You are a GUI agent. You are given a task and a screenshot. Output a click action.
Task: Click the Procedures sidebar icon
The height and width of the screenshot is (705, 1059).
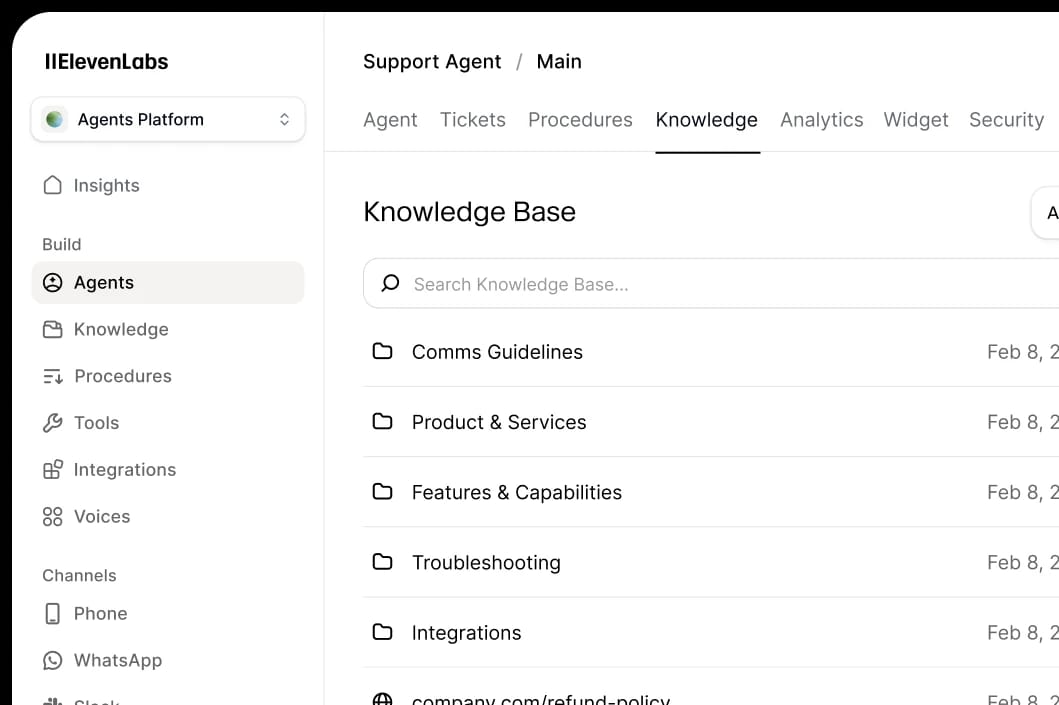click(x=53, y=376)
